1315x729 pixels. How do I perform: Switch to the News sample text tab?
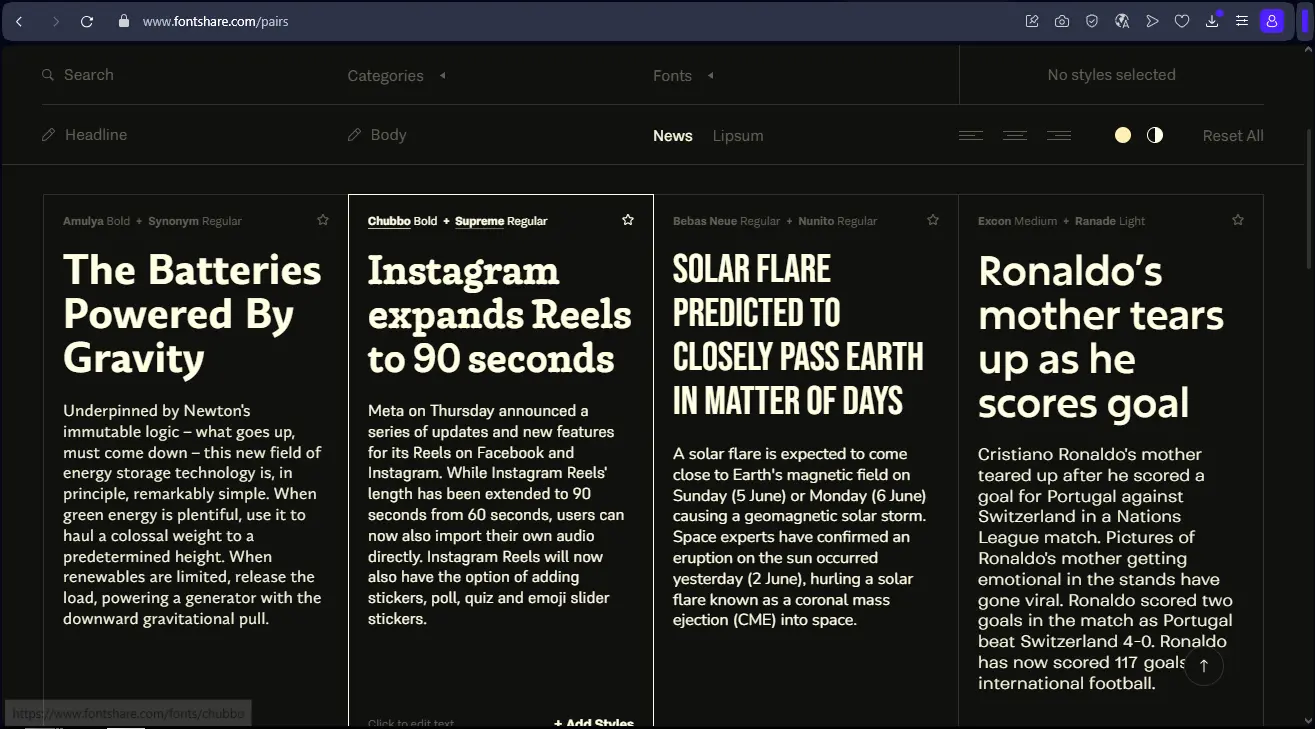673,136
